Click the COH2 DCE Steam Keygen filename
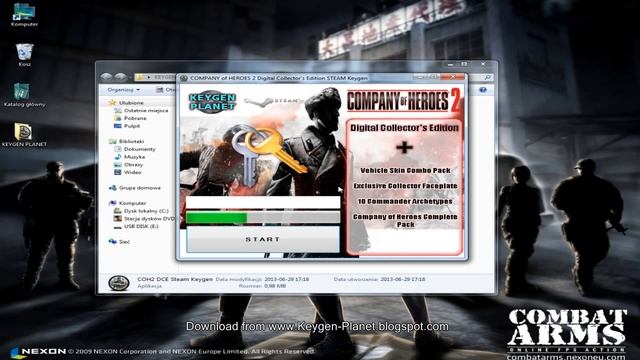Image resolution: width=640 pixels, height=360 pixels. tap(175, 279)
